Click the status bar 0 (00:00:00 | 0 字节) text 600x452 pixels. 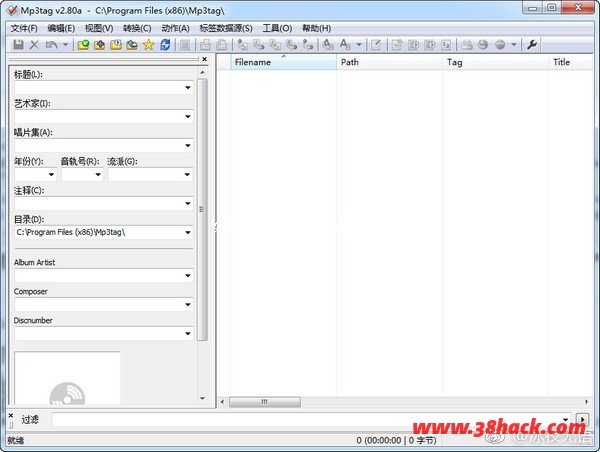click(x=396, y=441)
